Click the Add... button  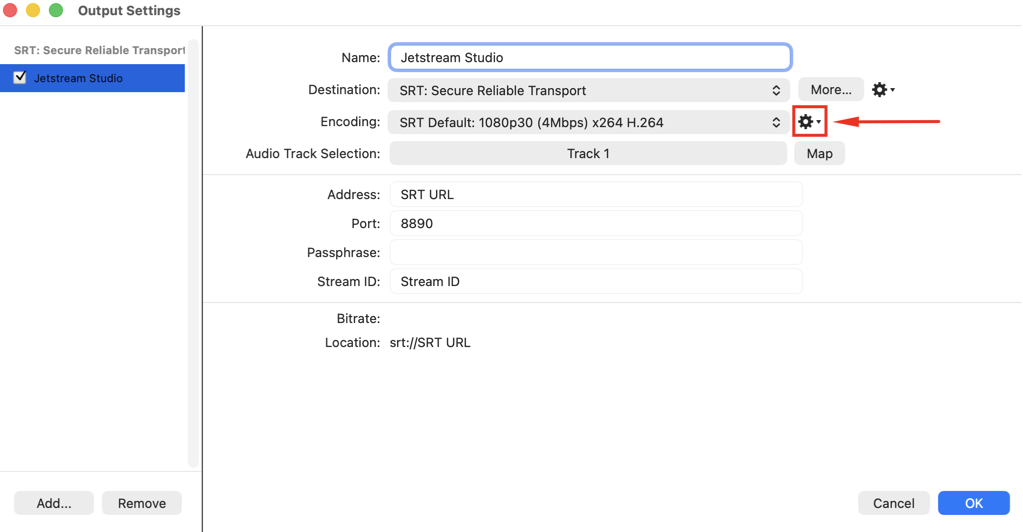[x=54, y=503]
